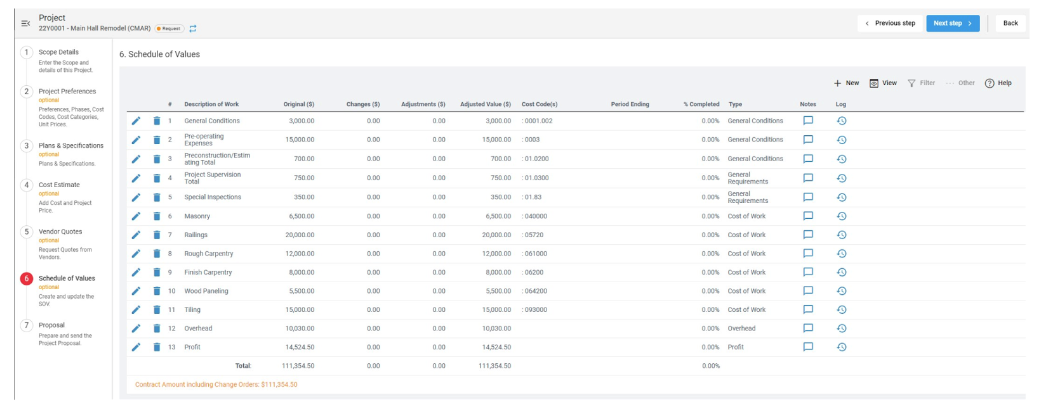Click the Back button
Screen dimensions: 1038x412
click(1010, 23)
